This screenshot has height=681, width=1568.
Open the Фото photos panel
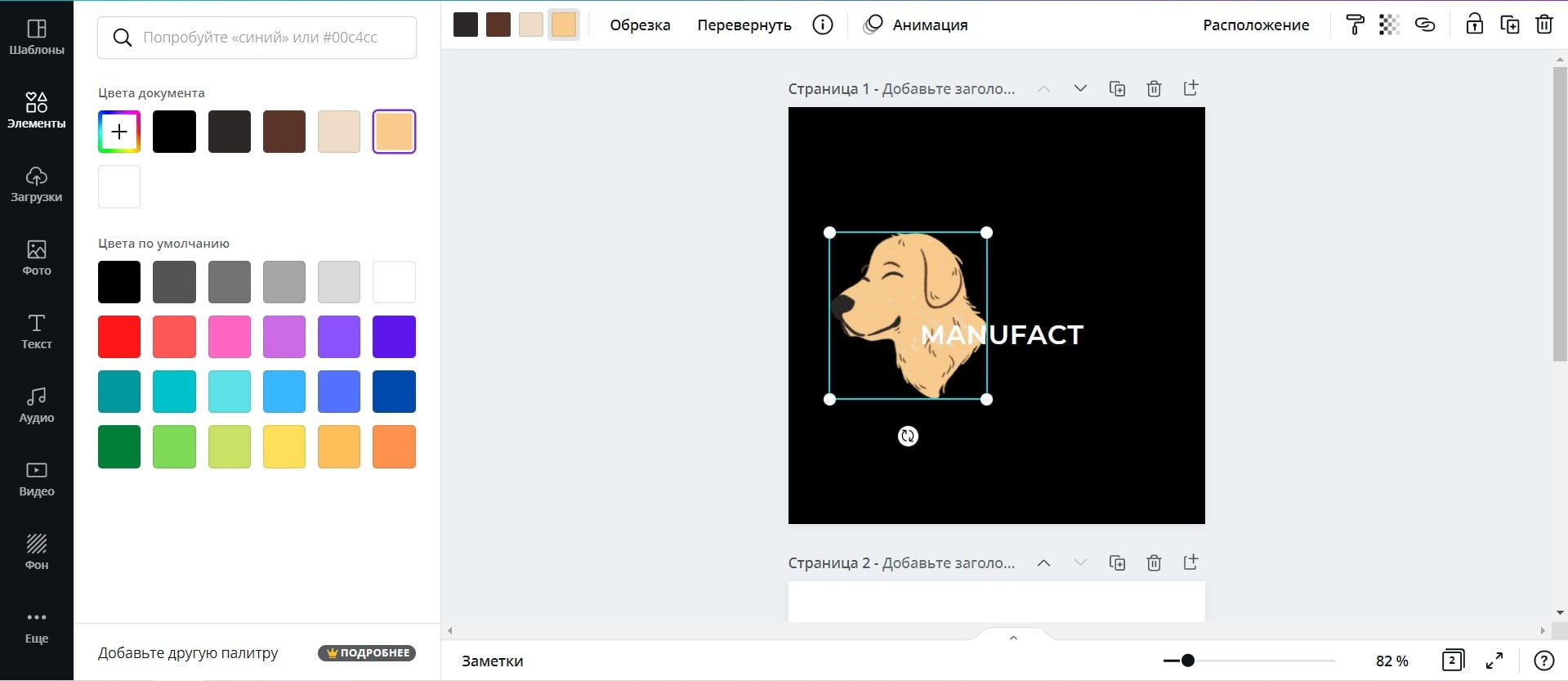point(37,258)
